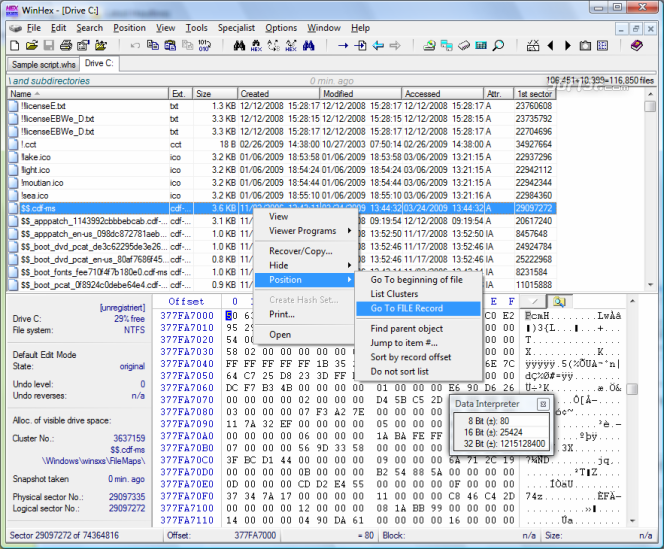Image resolution: width=664 pixels, height=549 pixels.
Task: Click the 101/010 modify data icon
Action: click(205, 45)
